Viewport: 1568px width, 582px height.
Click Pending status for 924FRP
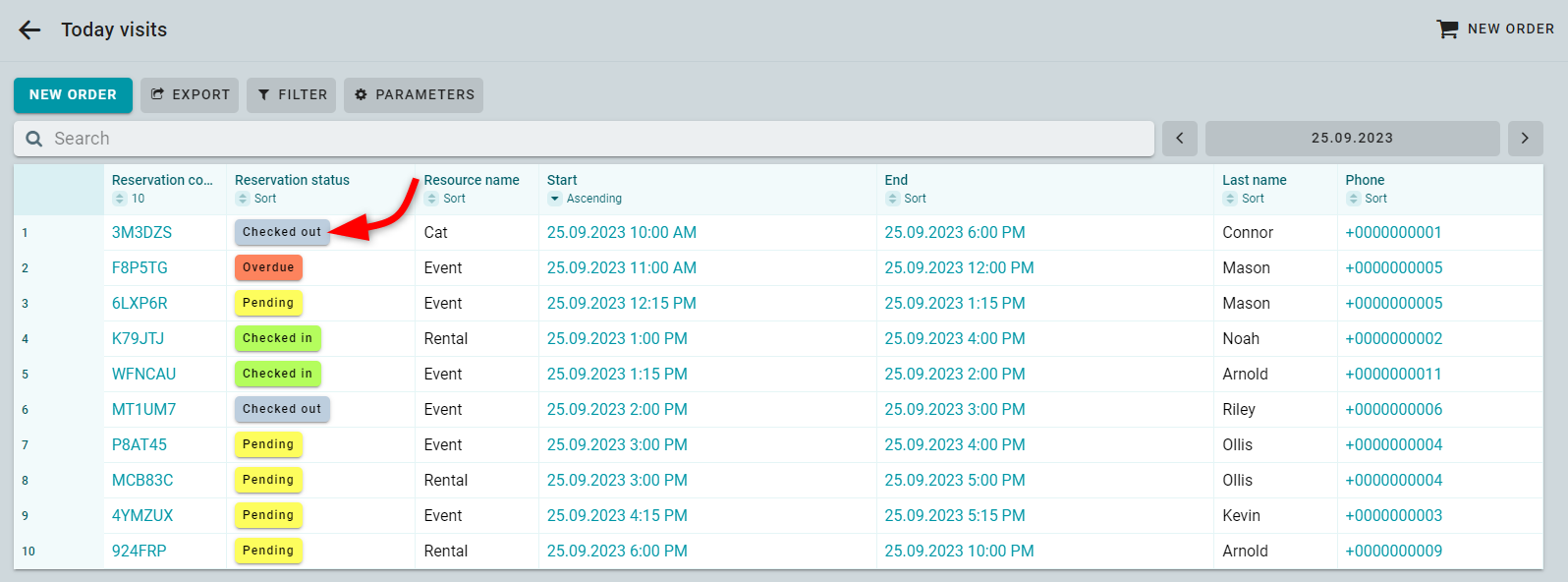pyautogui.click(x=268, y=551)
